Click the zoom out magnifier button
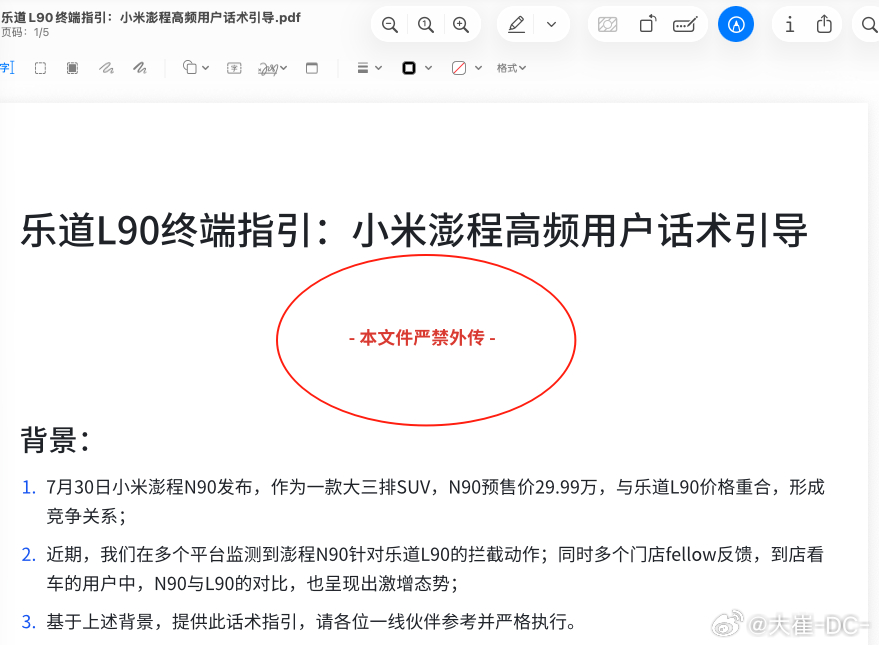The width and height of the screenshot is (879, 645). pyautogui.click(x=390, y=25)
